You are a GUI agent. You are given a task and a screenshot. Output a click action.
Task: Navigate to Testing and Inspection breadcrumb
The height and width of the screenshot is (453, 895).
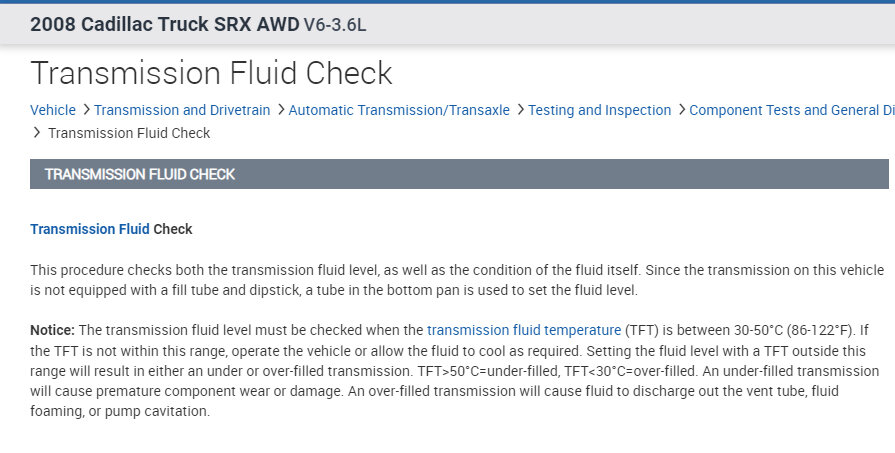600,110
